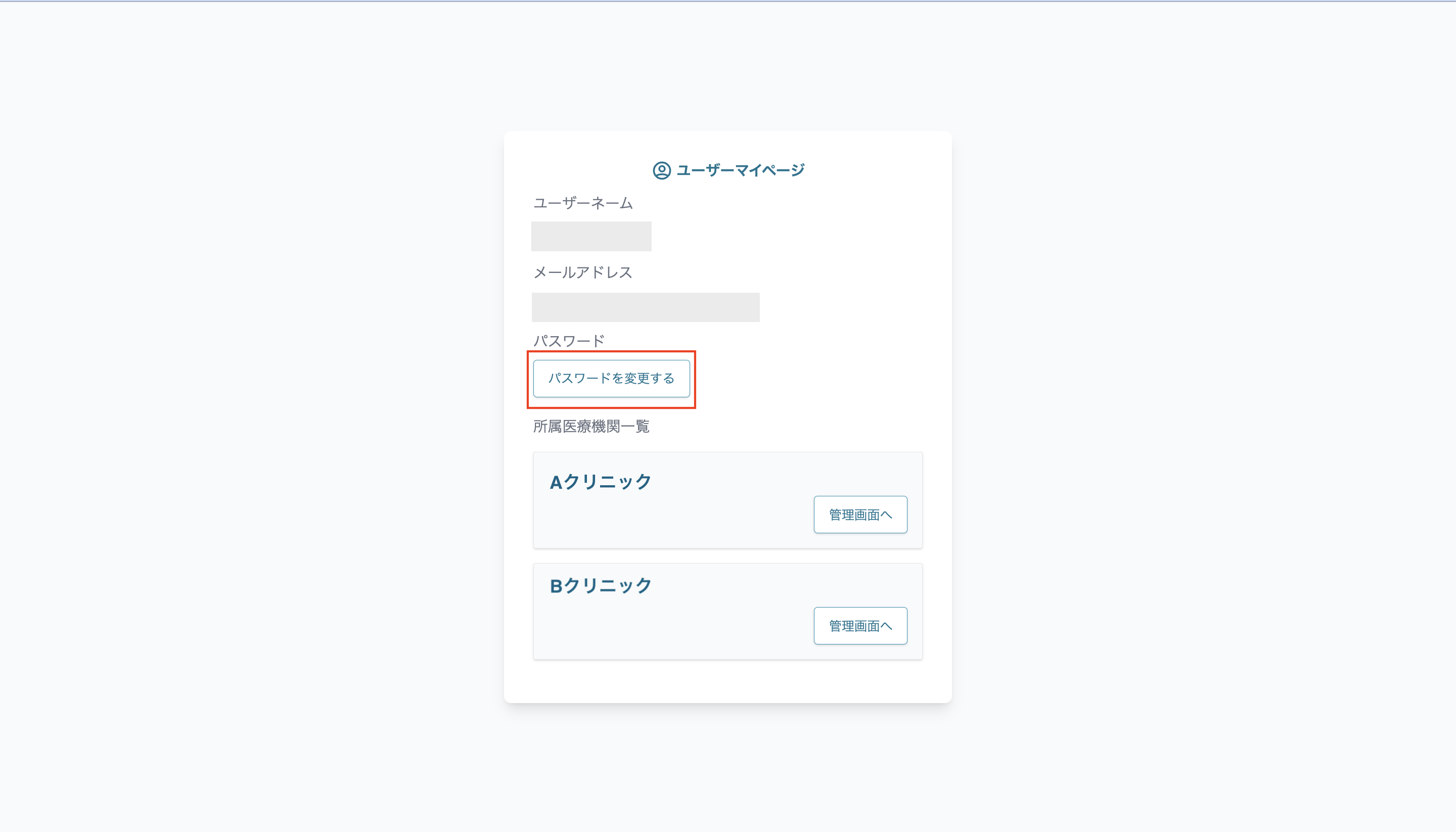Click the メールアドレス label
This screenshot has width=1456, height=832.
(582, 272)
